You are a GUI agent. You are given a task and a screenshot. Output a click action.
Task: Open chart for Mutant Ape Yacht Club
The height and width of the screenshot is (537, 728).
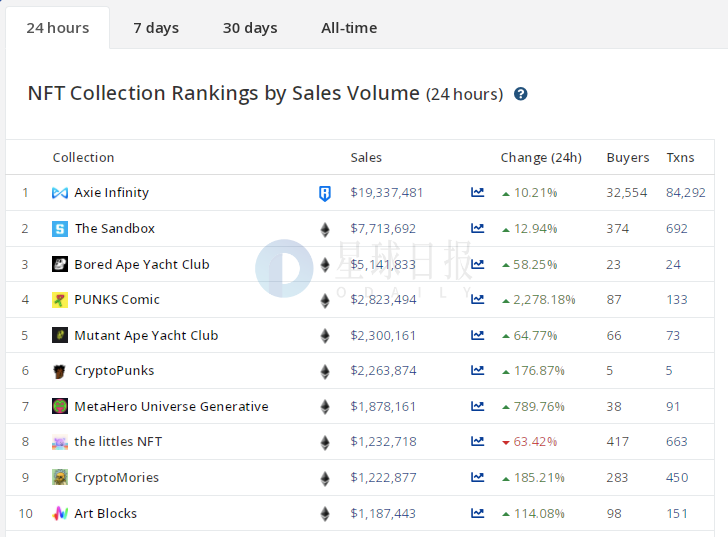(477, 335)
